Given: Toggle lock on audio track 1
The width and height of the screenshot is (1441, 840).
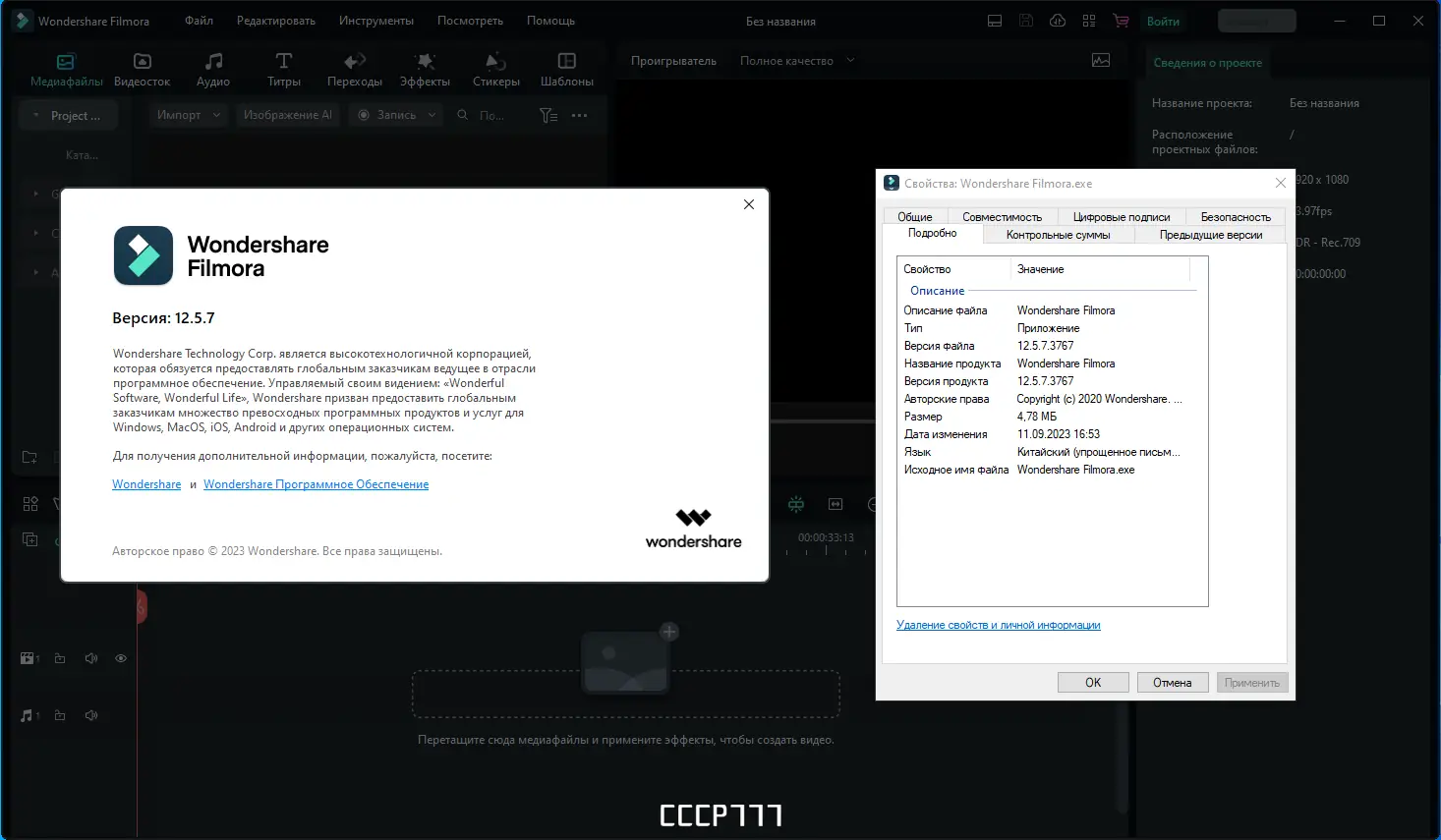Looking at the screenshot, I should tap(60, 715).
